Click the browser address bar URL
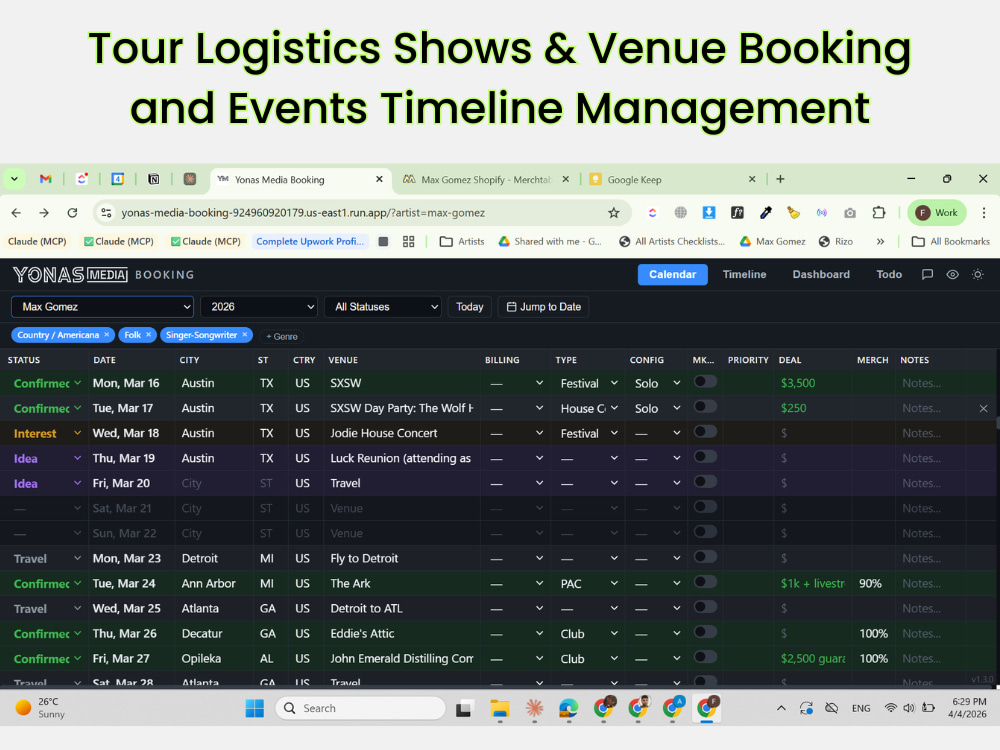 [x=303, y=213]
